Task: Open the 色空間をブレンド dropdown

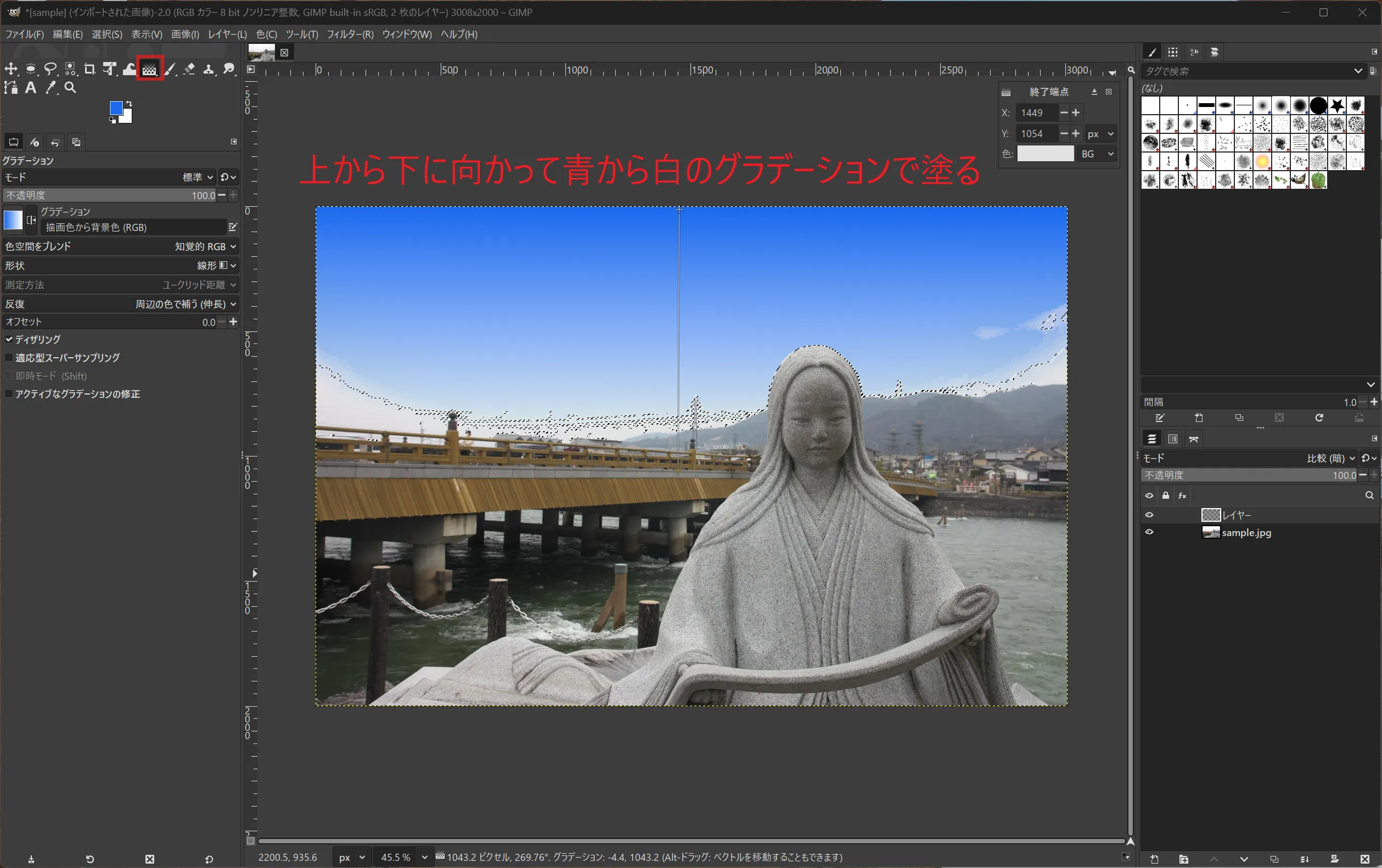Action: click(x=121, y=246)
